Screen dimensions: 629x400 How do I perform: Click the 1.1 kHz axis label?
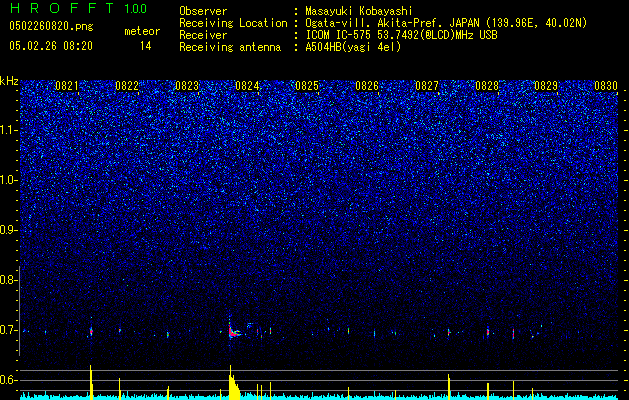click(x=8, y=130)
